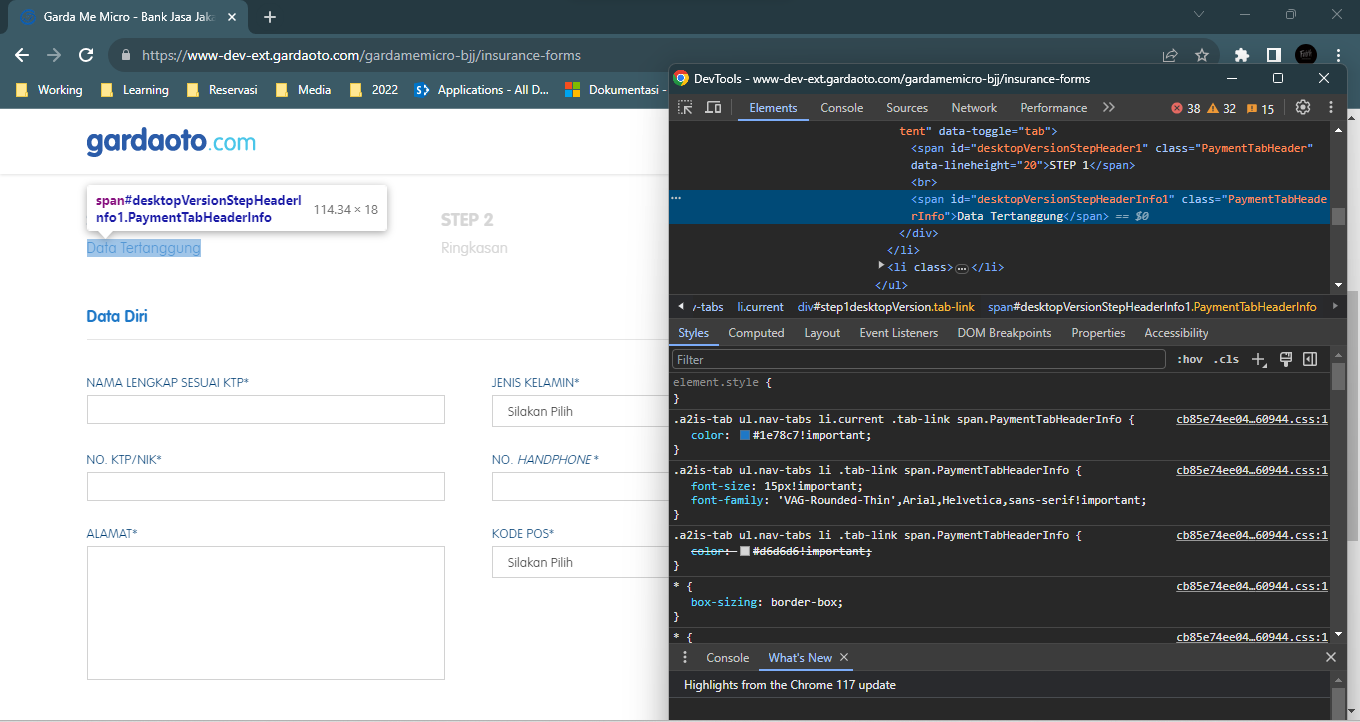Click the address bar URL
Screen dimensions: 1360x722
[x=361, y=56]
